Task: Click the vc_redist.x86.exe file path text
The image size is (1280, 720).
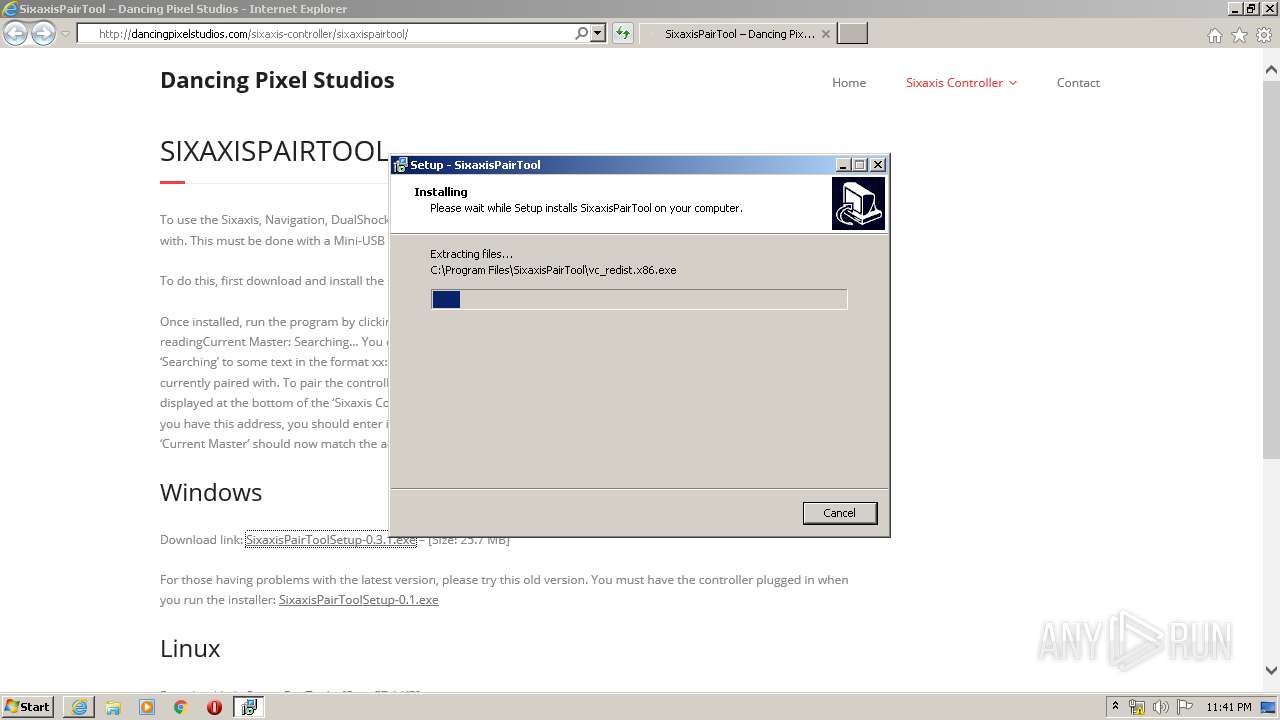Action: (553, 270)
